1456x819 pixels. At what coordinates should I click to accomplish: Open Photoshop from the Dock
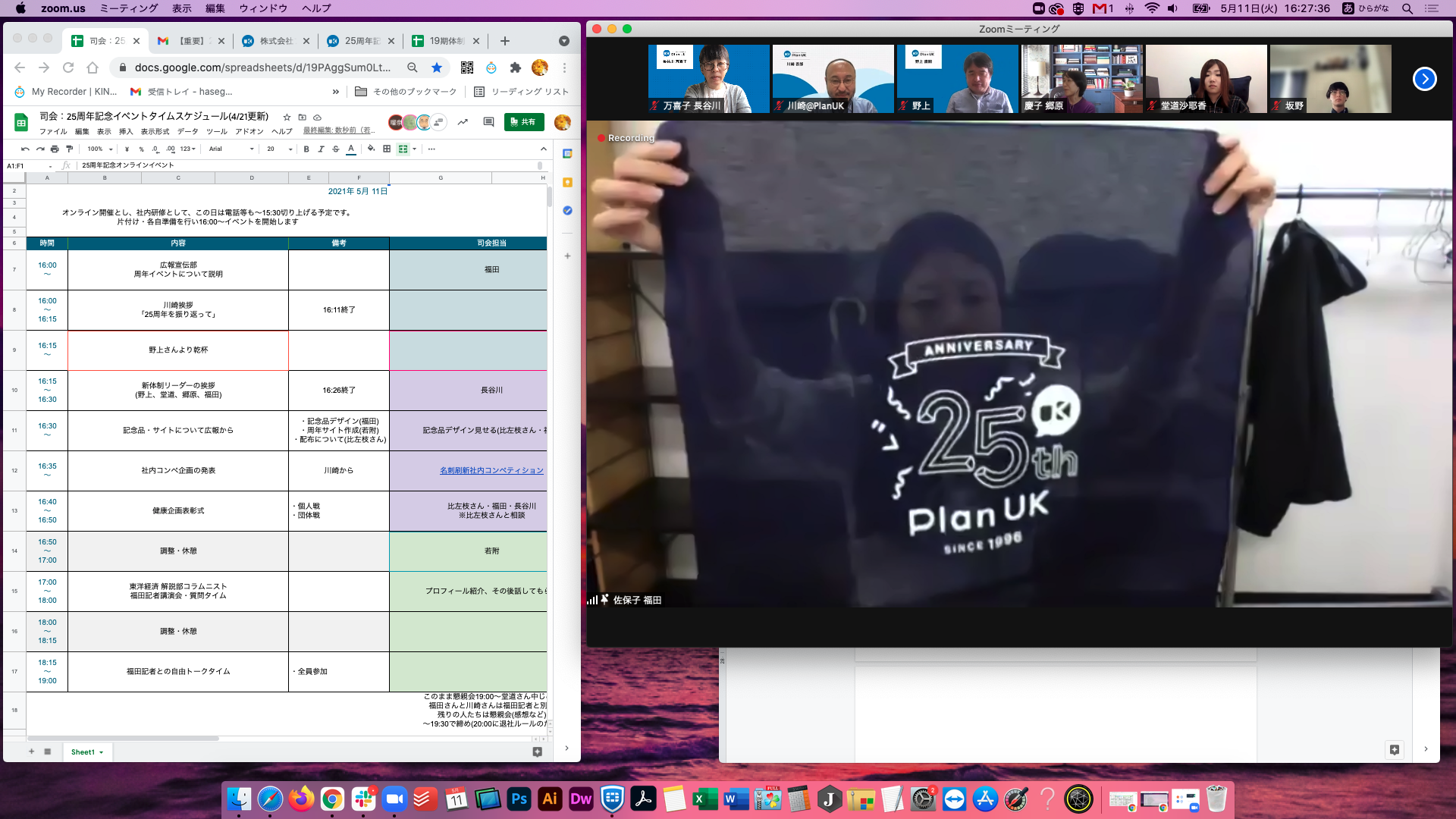(519, 799)
